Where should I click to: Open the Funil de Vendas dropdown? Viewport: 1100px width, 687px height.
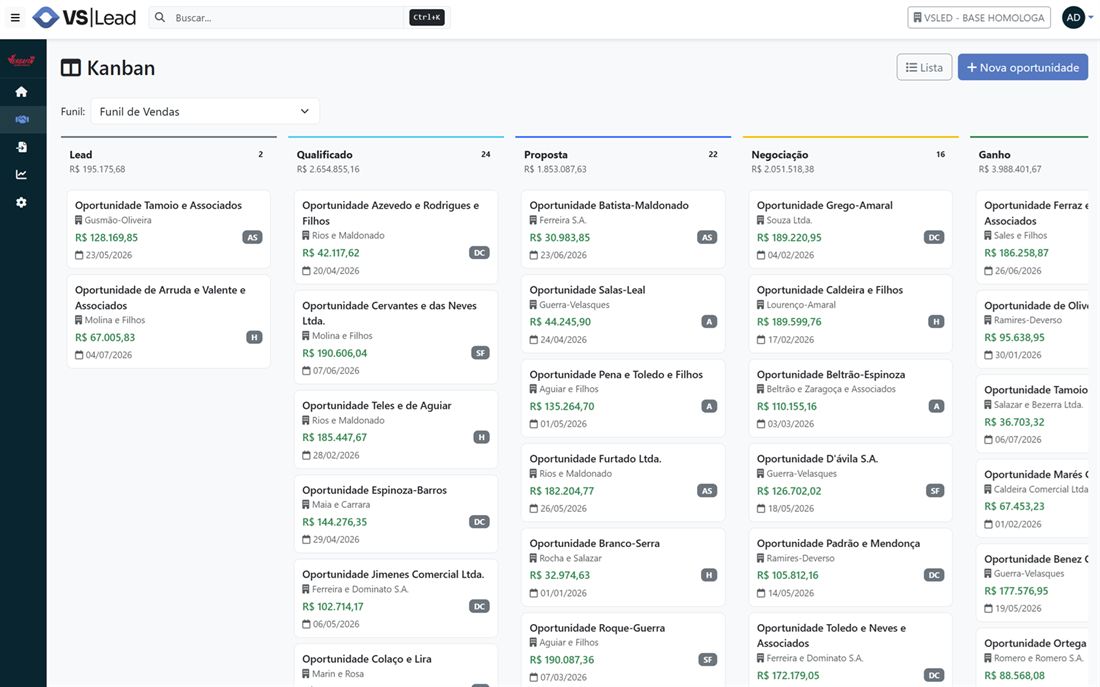pyautogui.click(x=205, y=112)
